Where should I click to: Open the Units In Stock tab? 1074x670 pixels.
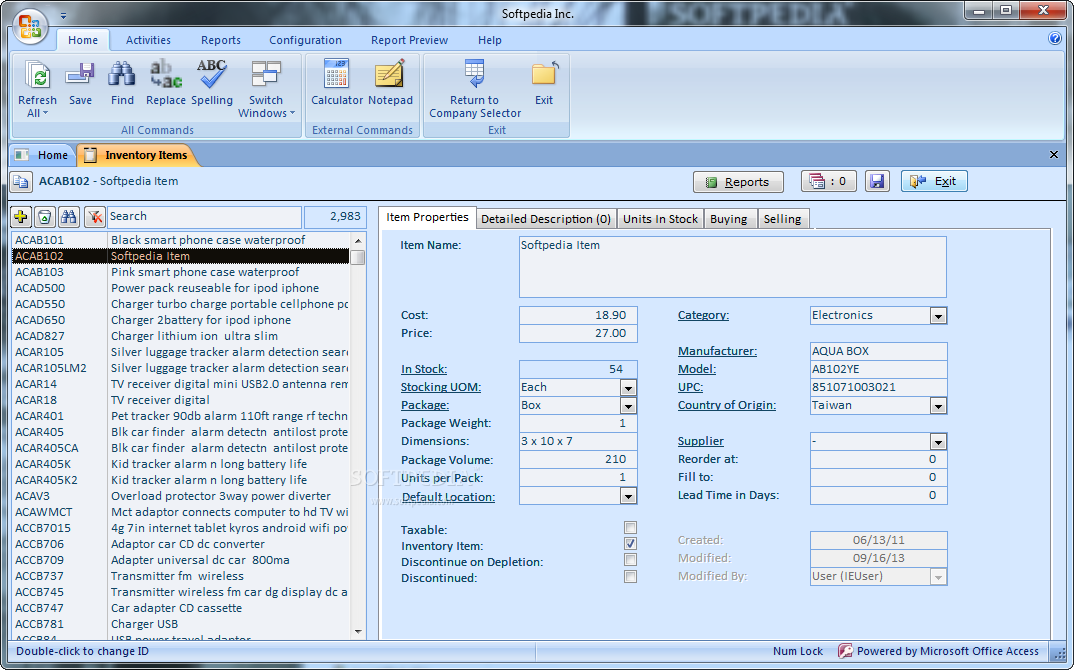[660, 219]
